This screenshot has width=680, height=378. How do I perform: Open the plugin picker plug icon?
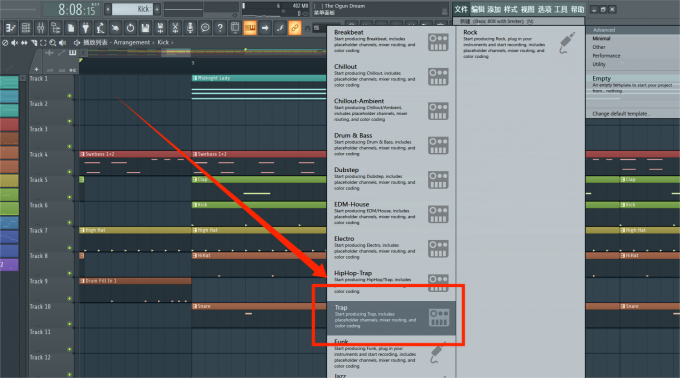85,28
